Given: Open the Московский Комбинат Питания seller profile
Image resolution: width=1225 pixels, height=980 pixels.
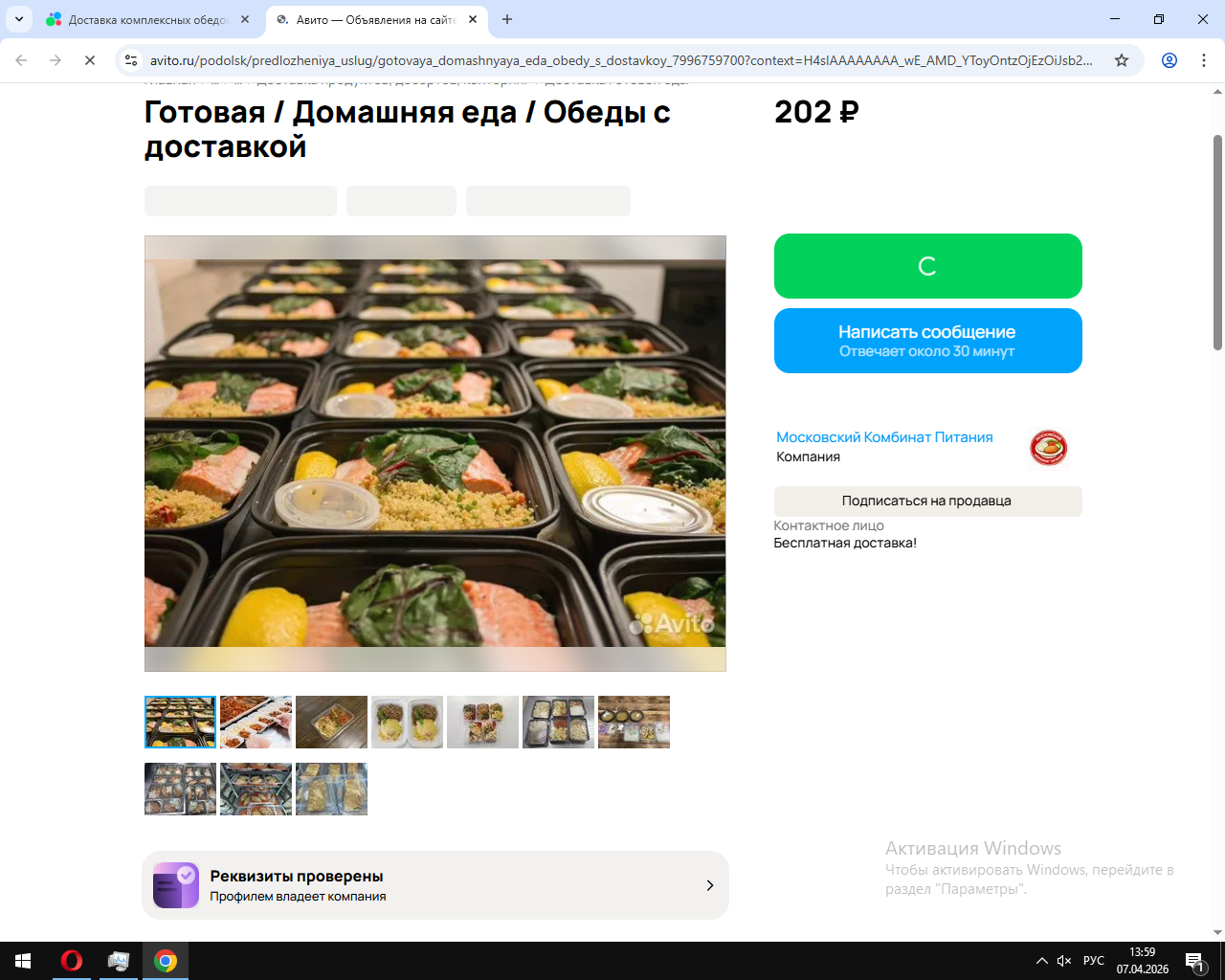Looking at the screenshot, I should tap(884, 437).
